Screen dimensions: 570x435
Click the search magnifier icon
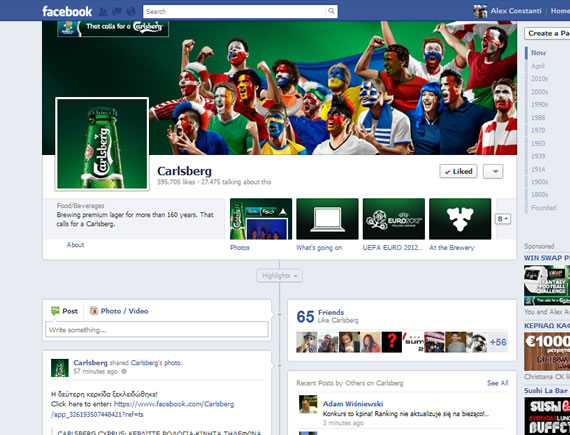[x=331, y=11]
